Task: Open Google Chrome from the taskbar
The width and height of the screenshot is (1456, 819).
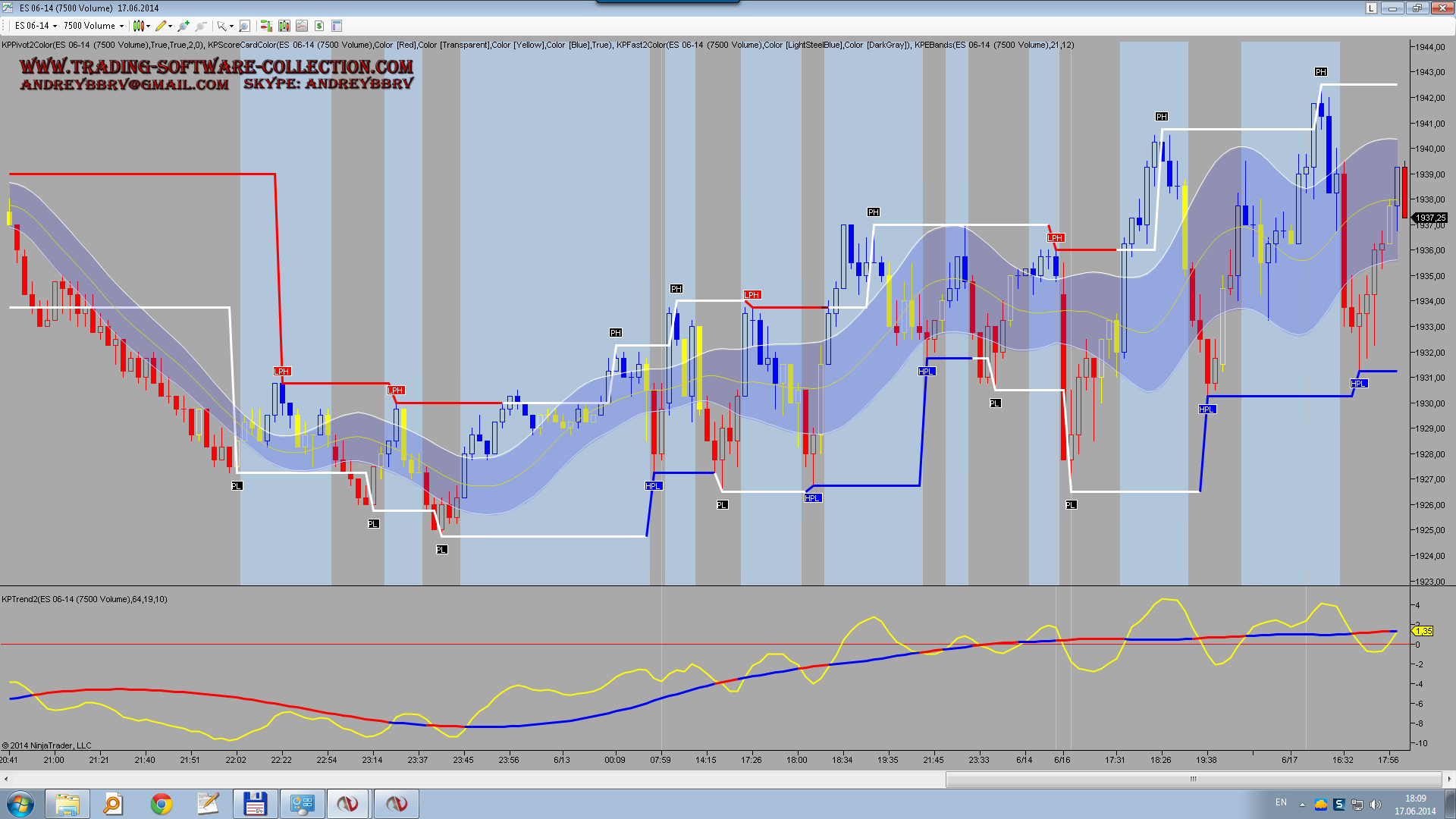Action: (x=161, y=804)
